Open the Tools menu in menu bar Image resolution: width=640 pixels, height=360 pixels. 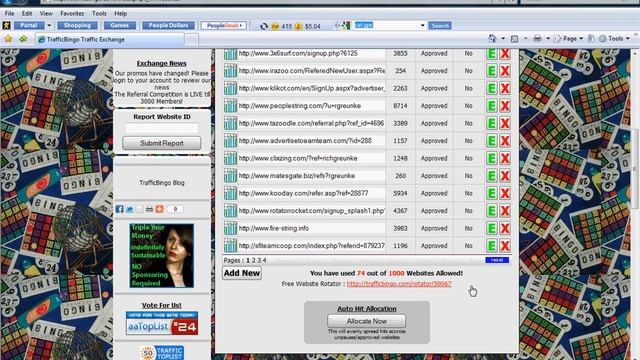click(x=99, y=13)
